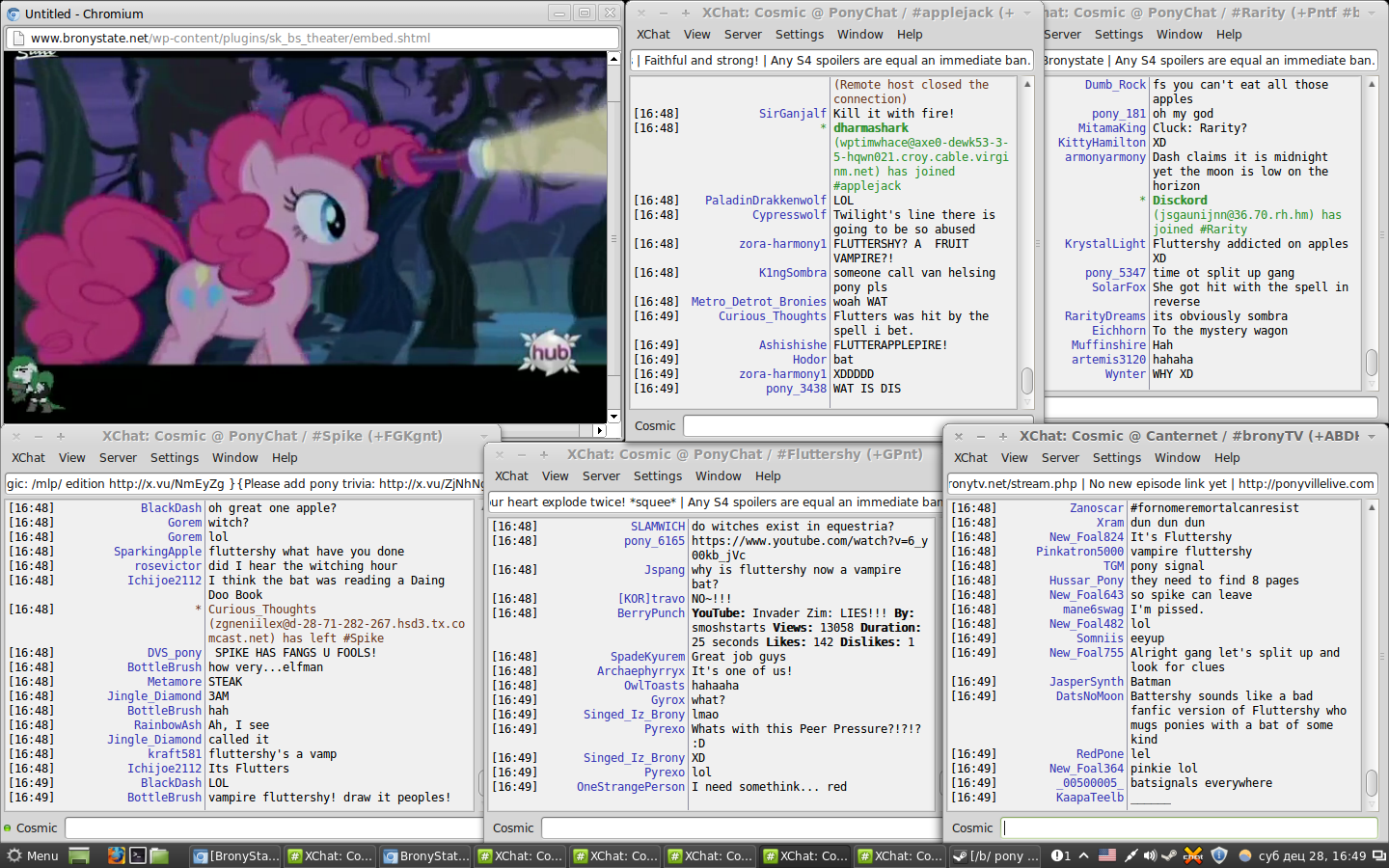
Task: Click the down arrow of the Chromium vertical scrollbar
Action: pyautogui.click(x=613, y=417)
